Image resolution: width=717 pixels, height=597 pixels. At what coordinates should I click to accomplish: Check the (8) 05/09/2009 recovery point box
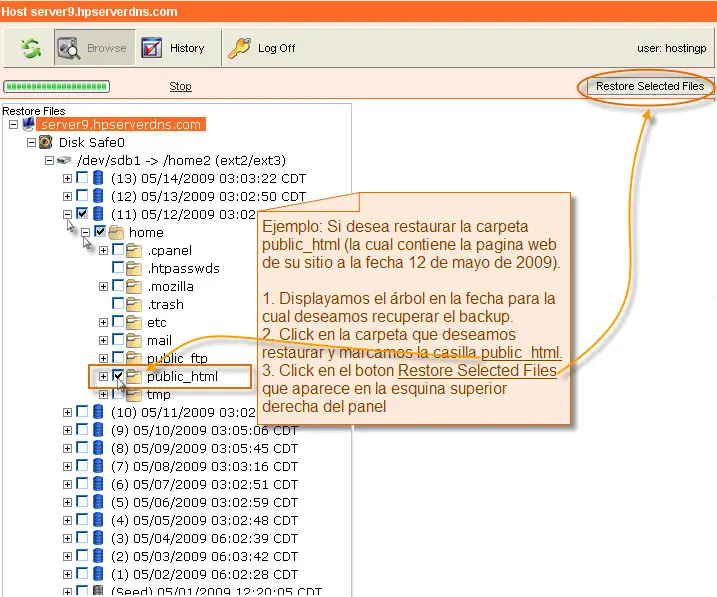coord(82,447)
